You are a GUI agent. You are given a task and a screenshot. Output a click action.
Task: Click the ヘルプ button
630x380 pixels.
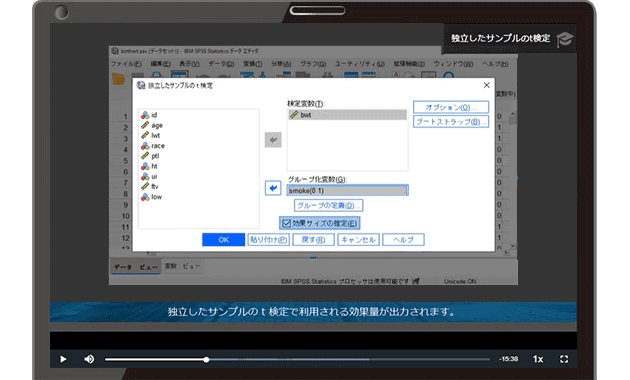pos(403,240)
